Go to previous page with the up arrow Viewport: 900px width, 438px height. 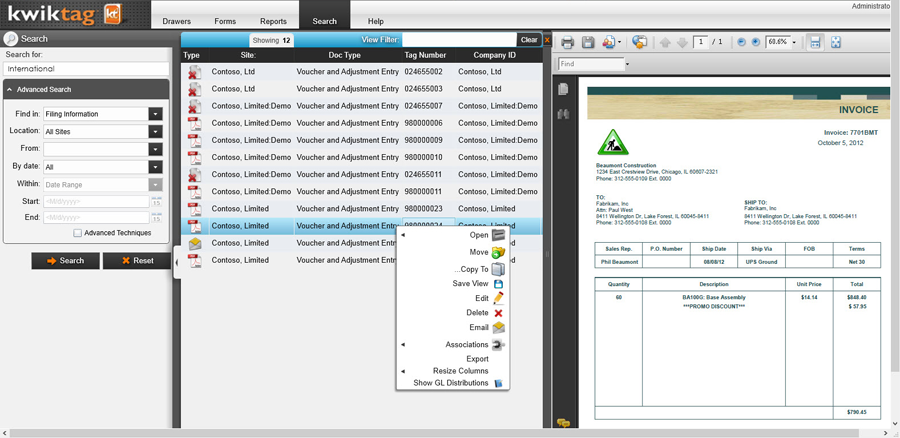pos(665,42)
